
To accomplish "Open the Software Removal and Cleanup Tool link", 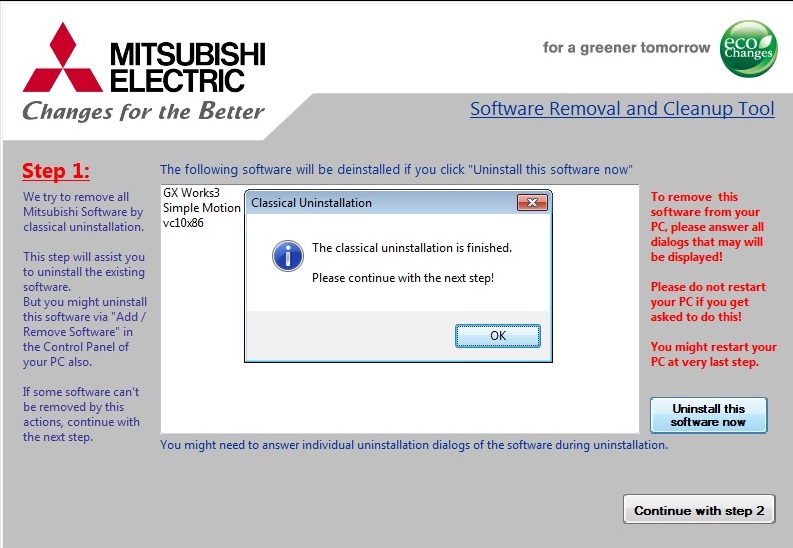I will pos(622,109).
